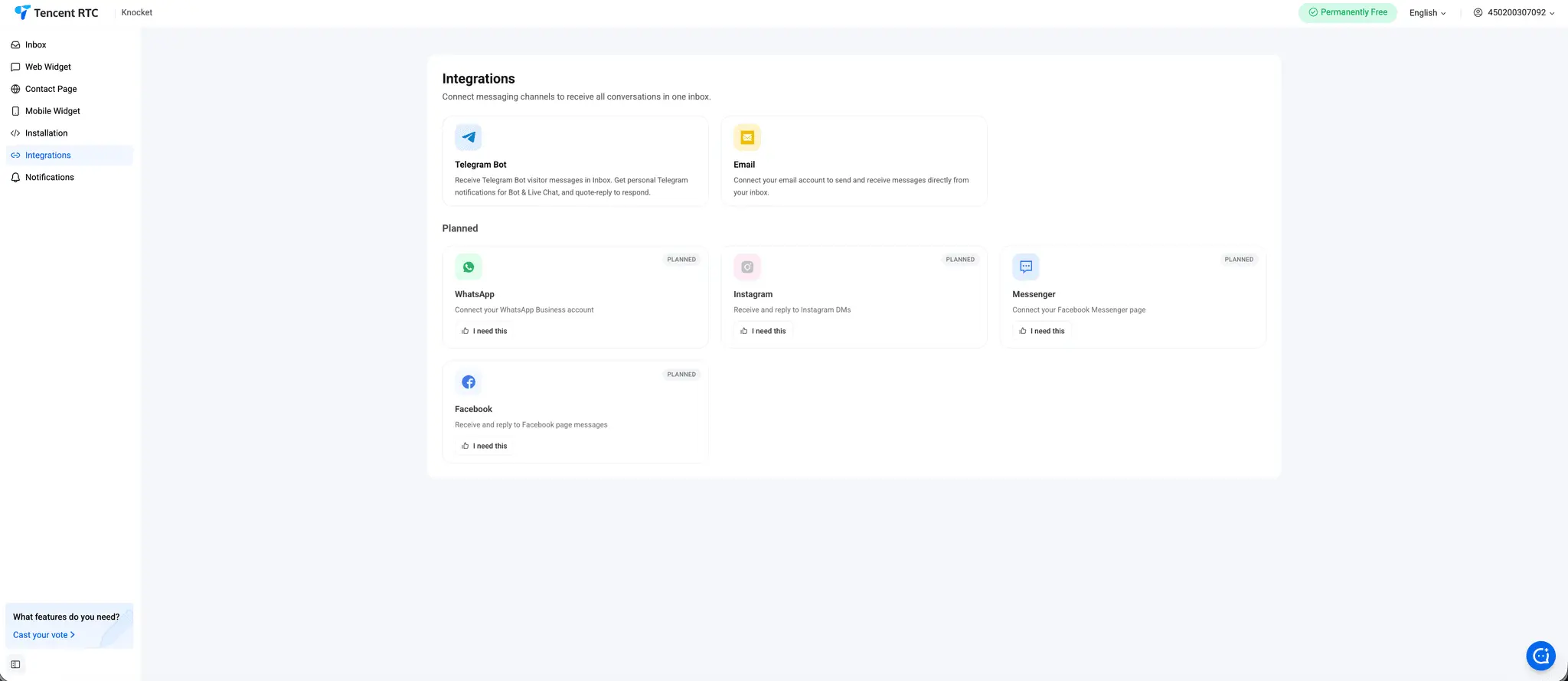This screenshot has height=681, width=1568.
Task: Open the Inbox page
Action: click(x=70, y=44)
